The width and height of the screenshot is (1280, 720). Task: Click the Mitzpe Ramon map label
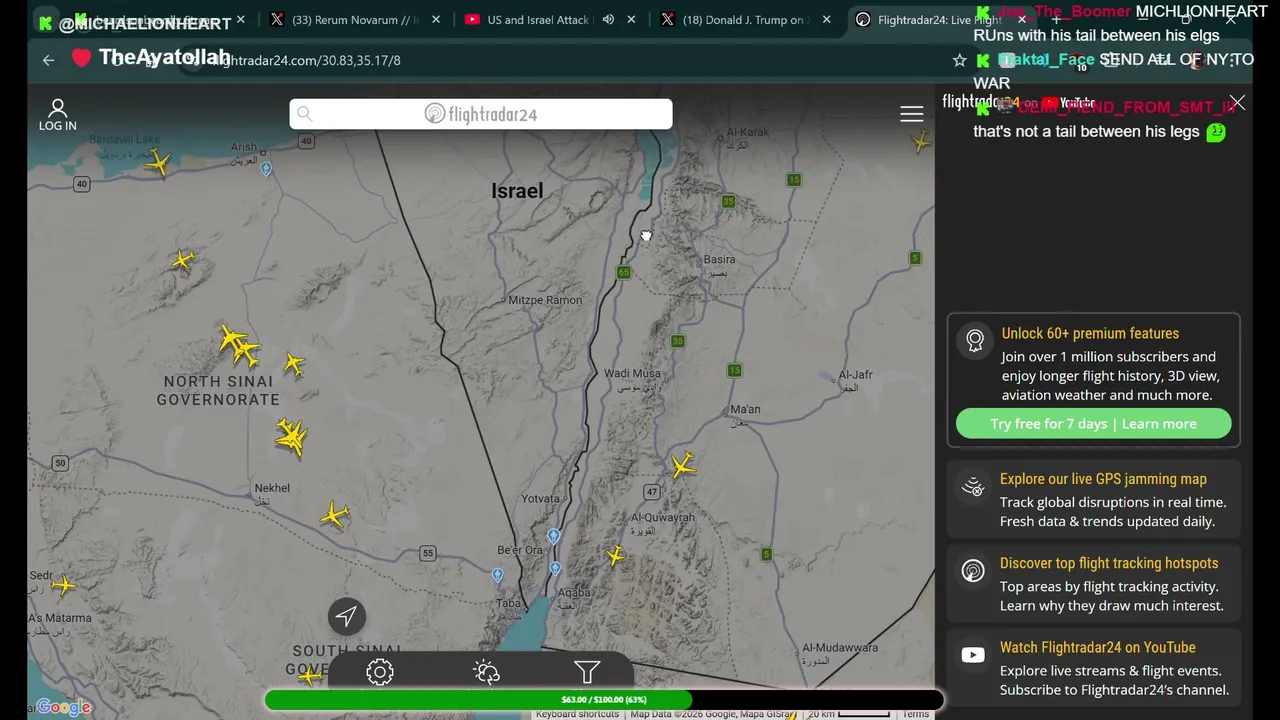pyautogui.click(x=545, y=300)
